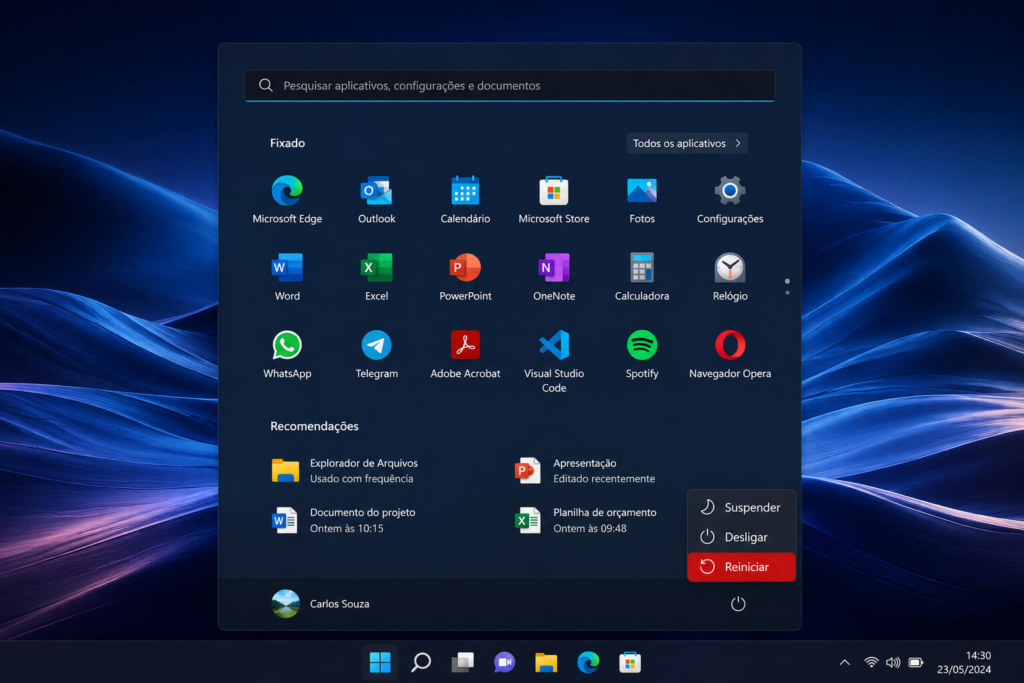The image size is (1024, 683).
Task: Open Documento do projeto recommendation
Action: pyautogui.click(x=344, y=520)
